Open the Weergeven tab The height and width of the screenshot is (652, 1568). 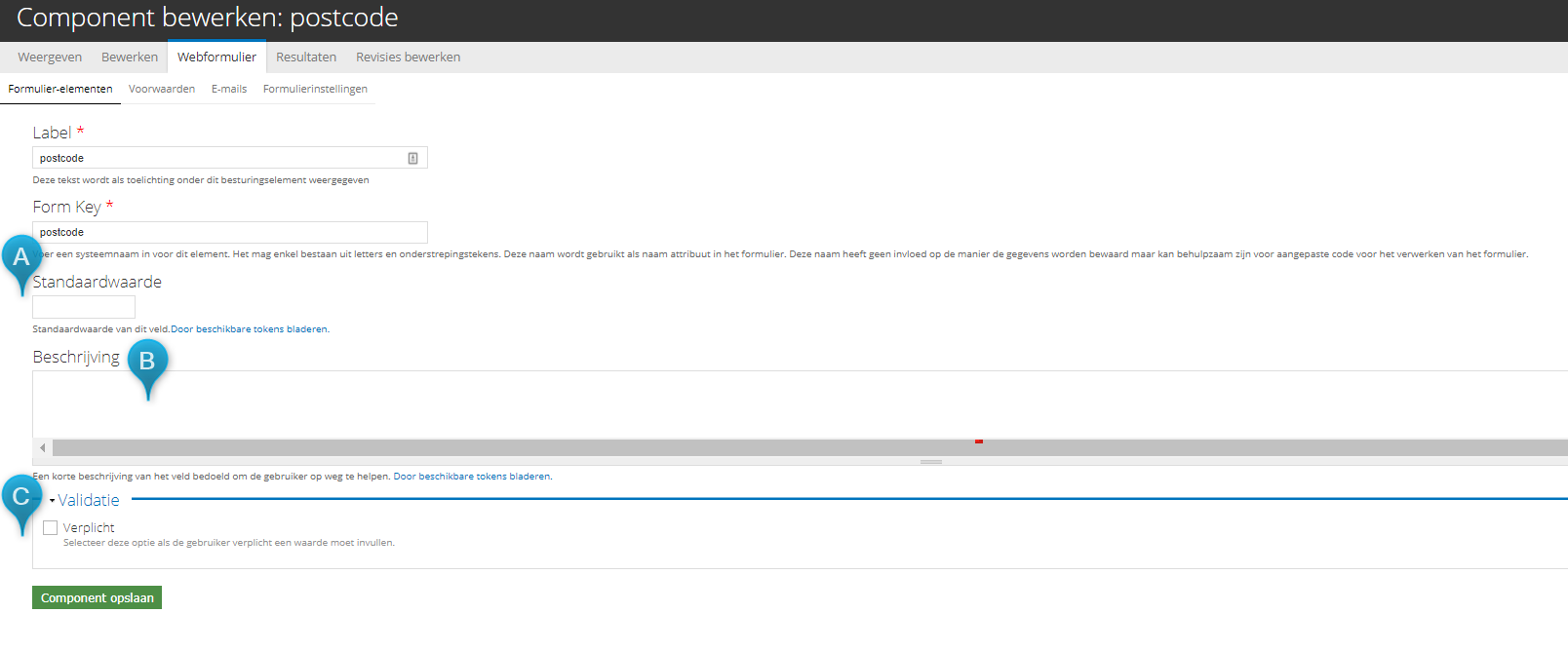[50, 58]
